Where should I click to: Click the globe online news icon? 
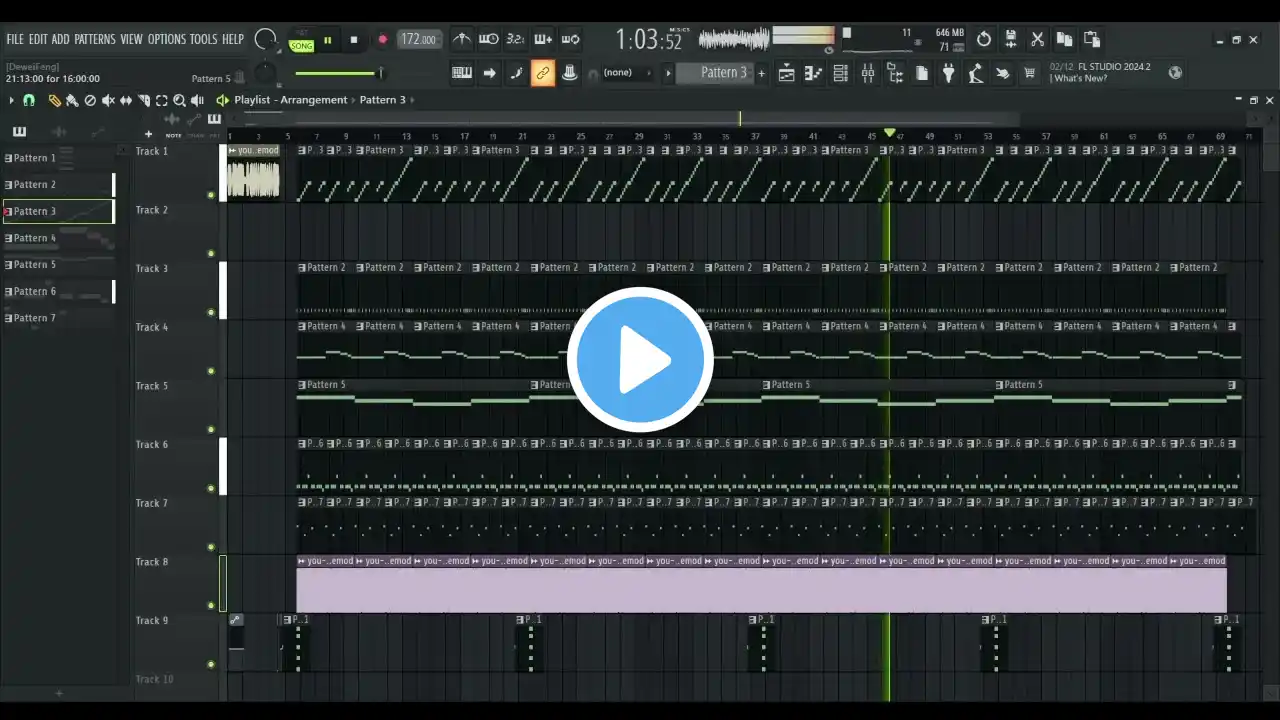click(1175, 72)
